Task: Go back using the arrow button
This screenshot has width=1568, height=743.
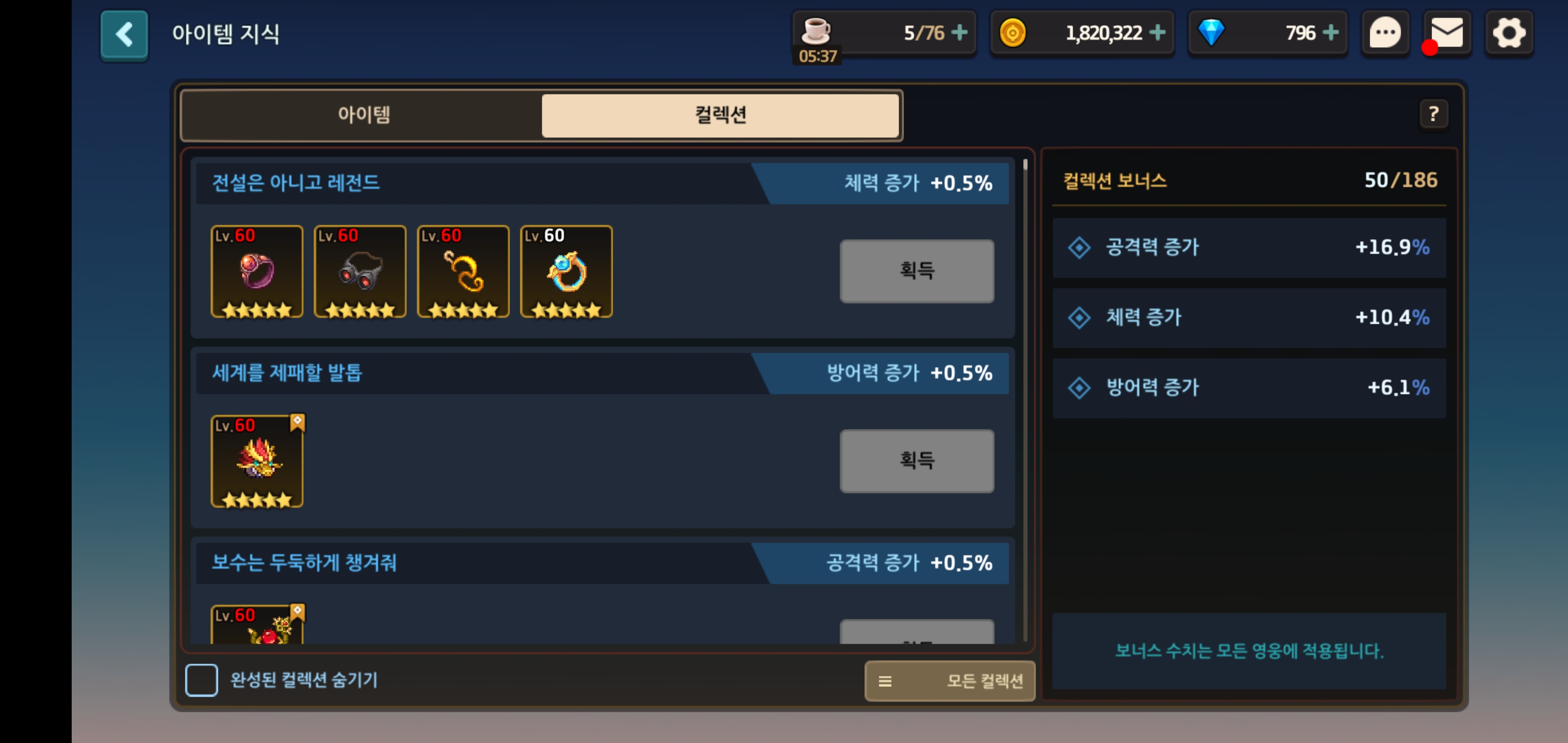Action: 124,35
